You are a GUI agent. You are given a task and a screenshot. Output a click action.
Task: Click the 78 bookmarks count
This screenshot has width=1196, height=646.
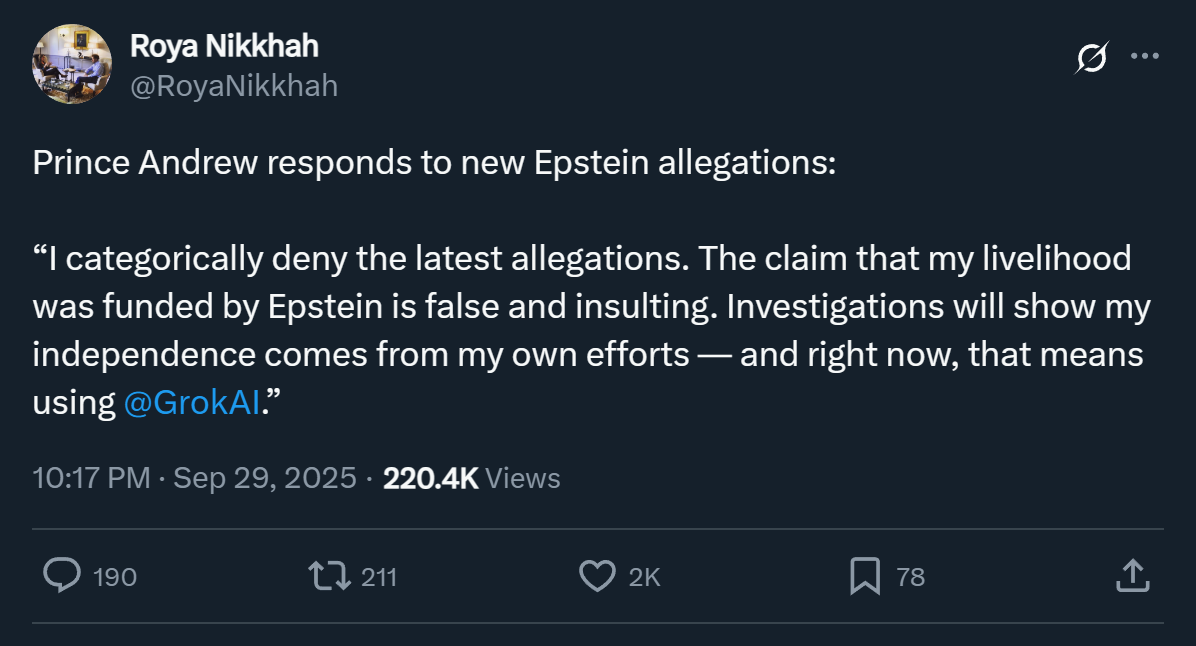(x=910, y=577)
